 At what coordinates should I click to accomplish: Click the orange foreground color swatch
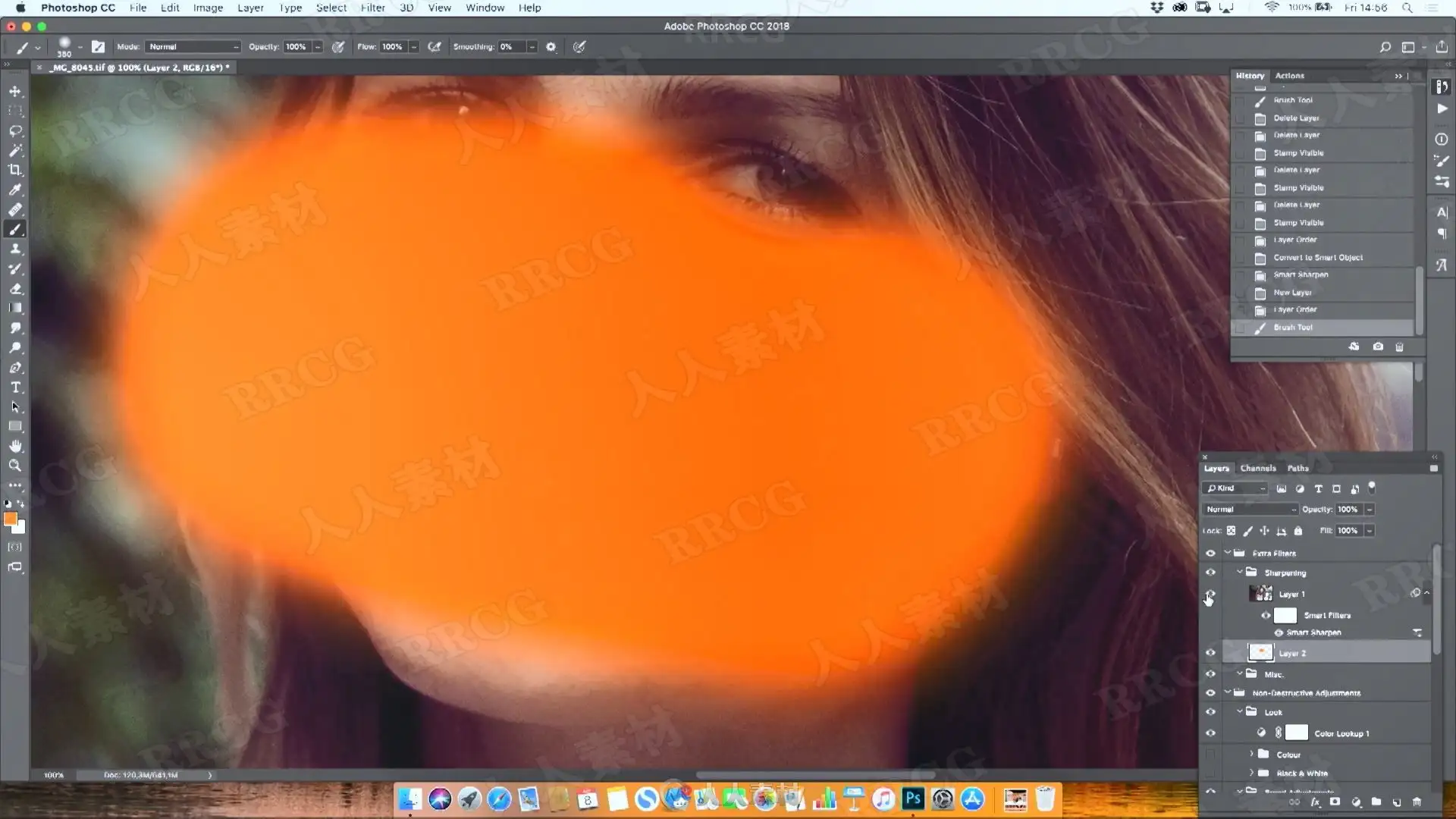[x=11, y=519]
